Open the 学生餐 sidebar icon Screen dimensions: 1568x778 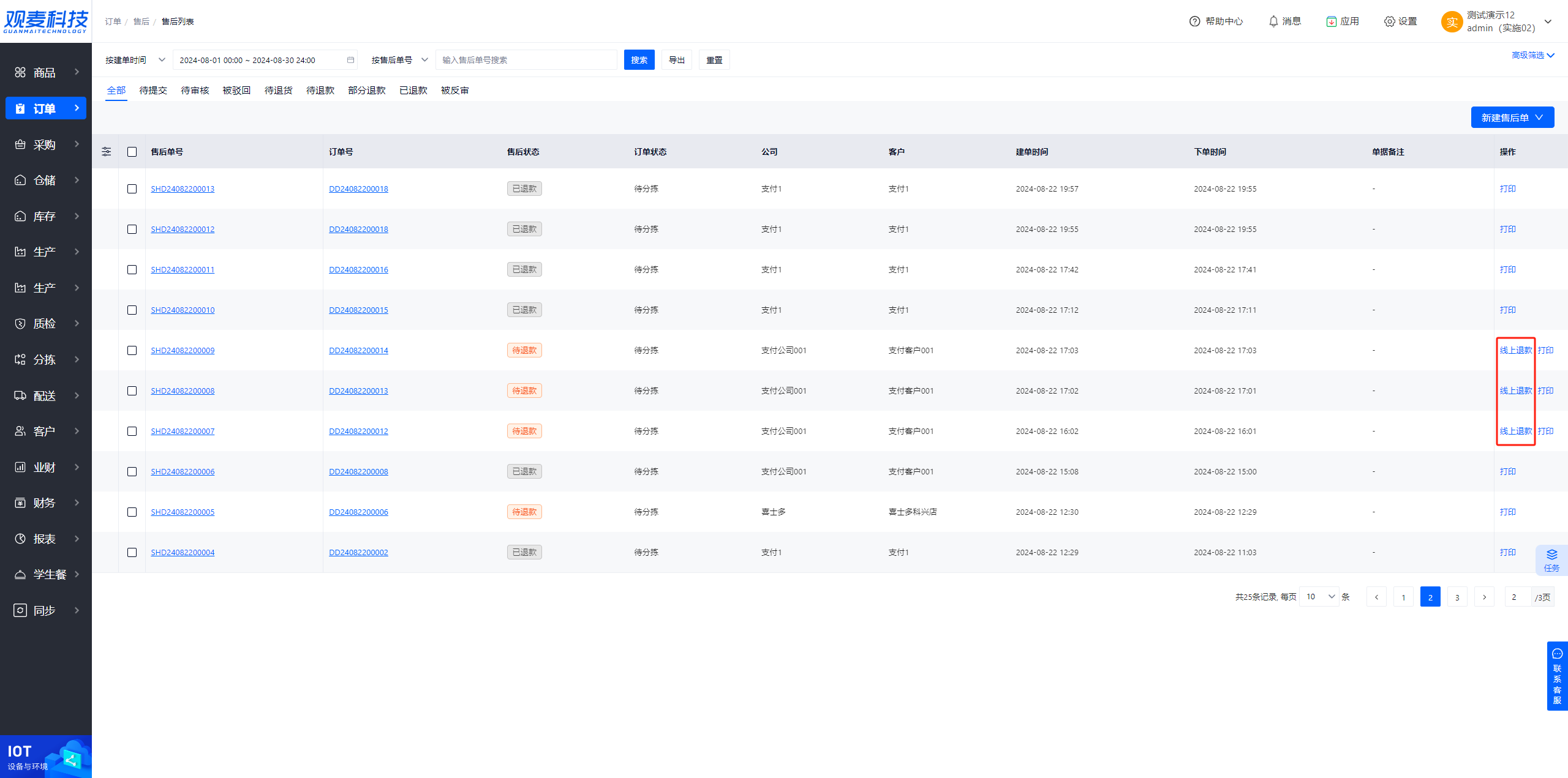[20, 574]
